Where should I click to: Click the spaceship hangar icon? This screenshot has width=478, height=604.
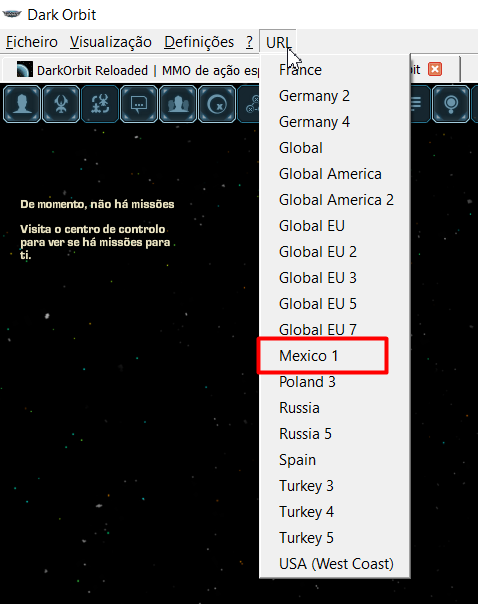click(61, 104)
